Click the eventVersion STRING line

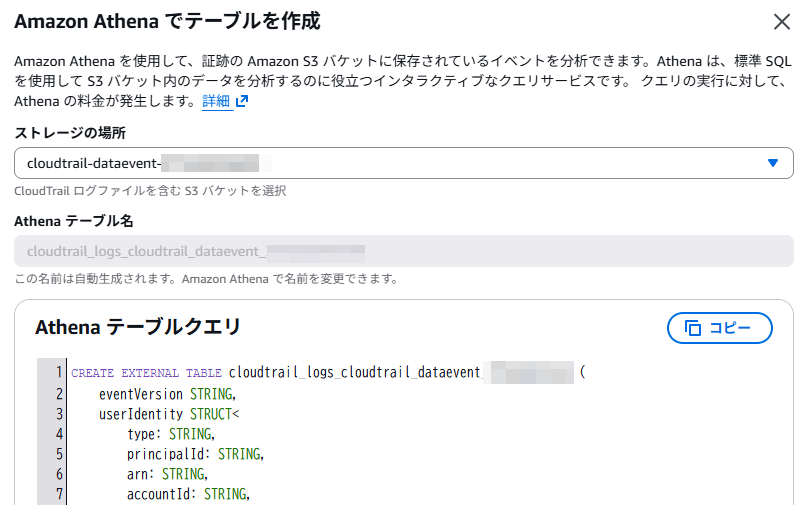point(167,394)
